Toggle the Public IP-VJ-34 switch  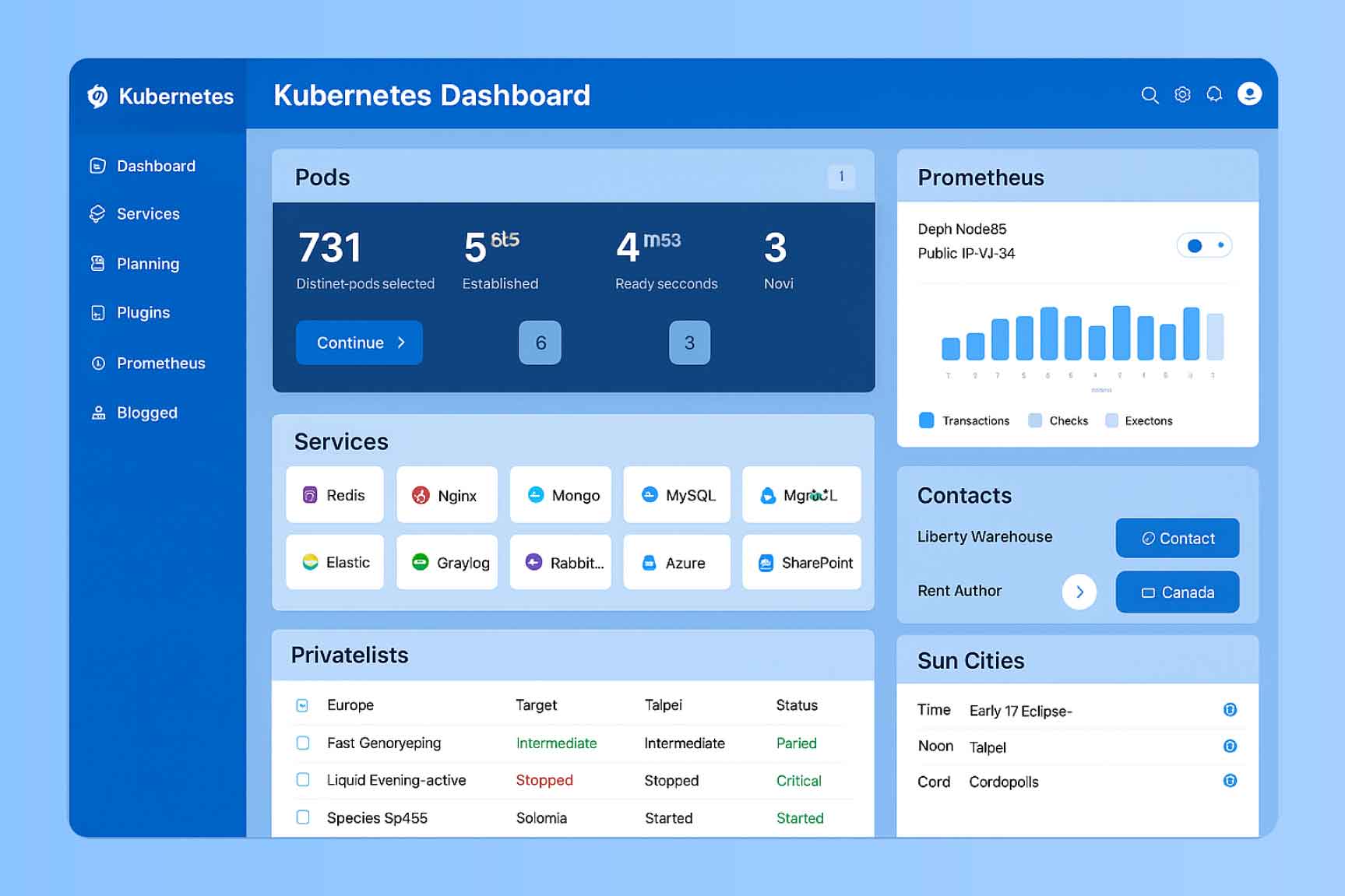tap(1203, 244)
